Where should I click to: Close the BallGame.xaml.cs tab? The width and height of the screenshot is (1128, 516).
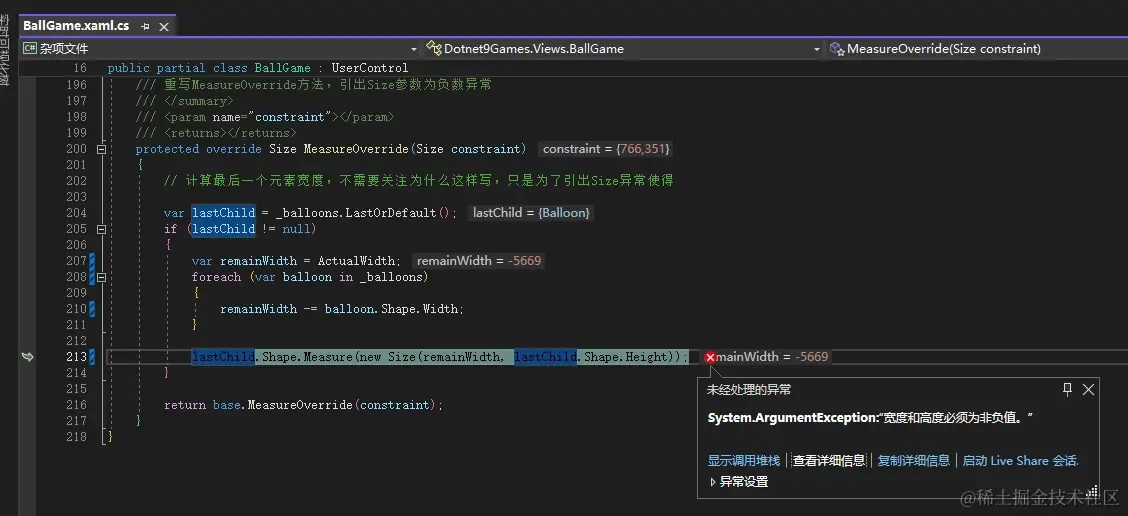(164, 27)
